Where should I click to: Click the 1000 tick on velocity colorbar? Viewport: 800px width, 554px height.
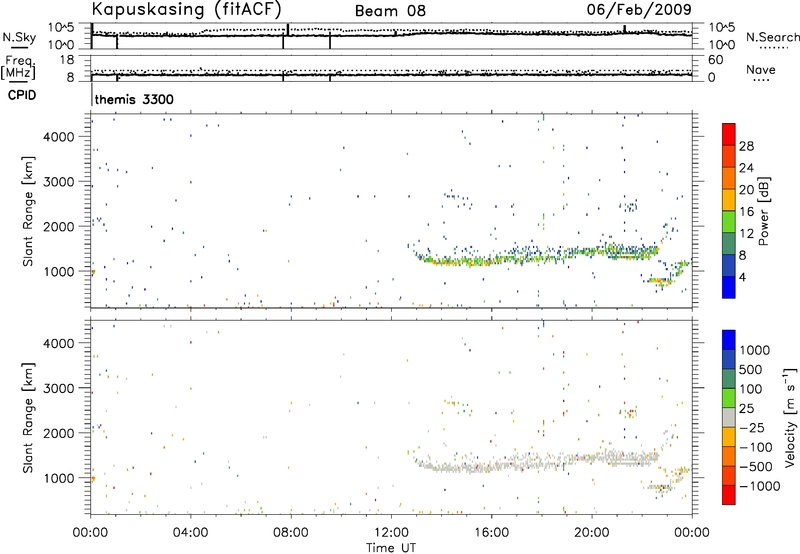pos(755,350)
